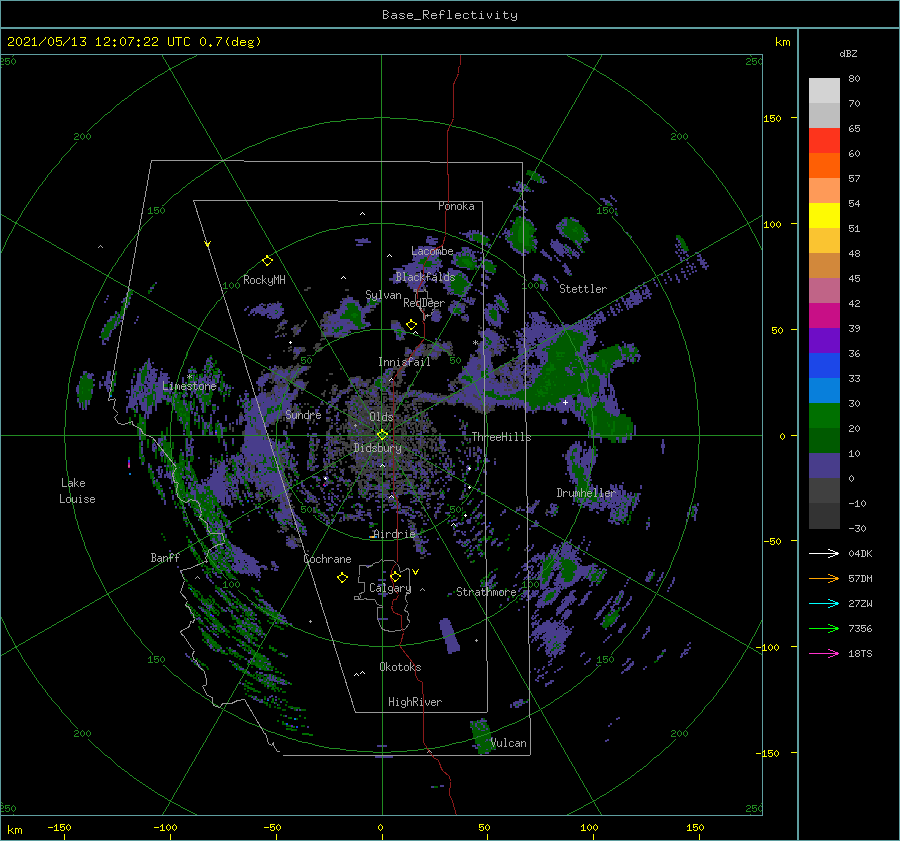This screenshot has width=900, height=841.
Task: Click the Sylvan label
Action: [x=383, y=295]
